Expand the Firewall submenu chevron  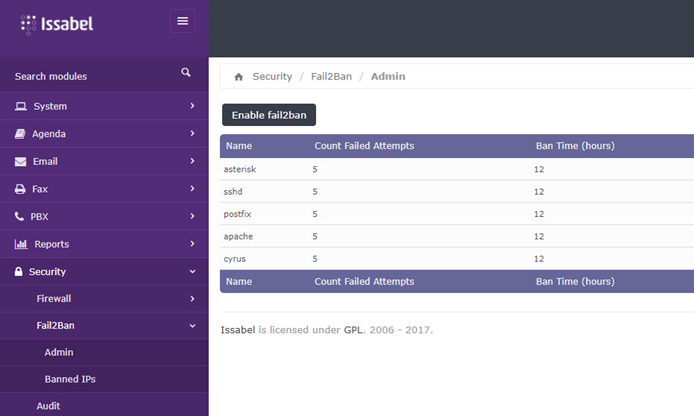(192, 299)
